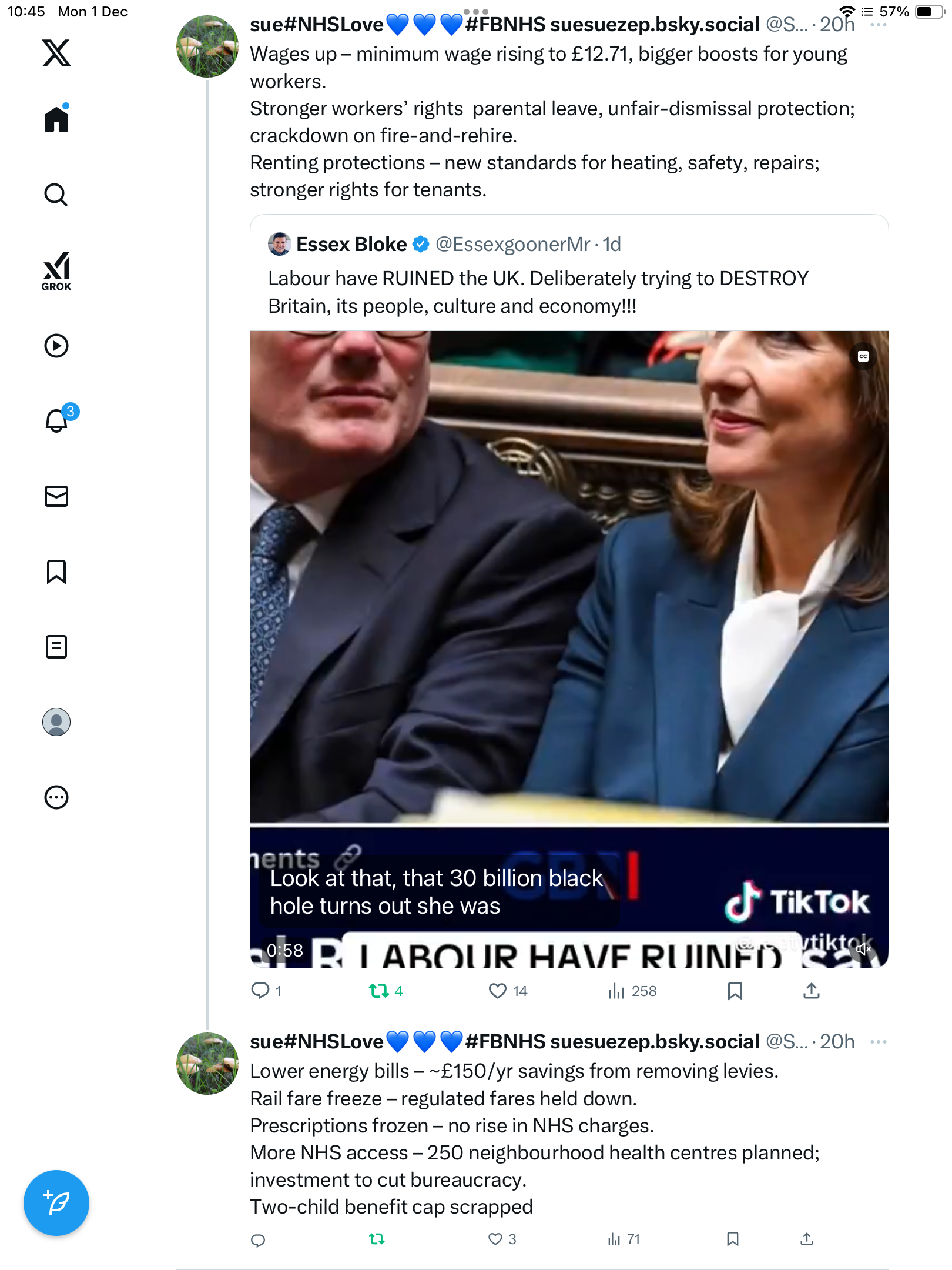Image resolution: width=952 pixels, height=1270 pixels.
Task: Open the Bookmarks page from sidebar
Action: tap(56, 571)
